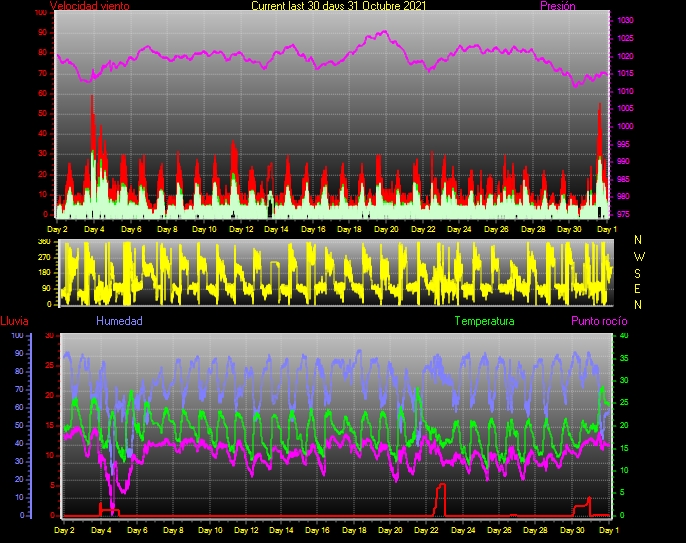Click the 70 value on blue humidity axis

tap(19, 389)
